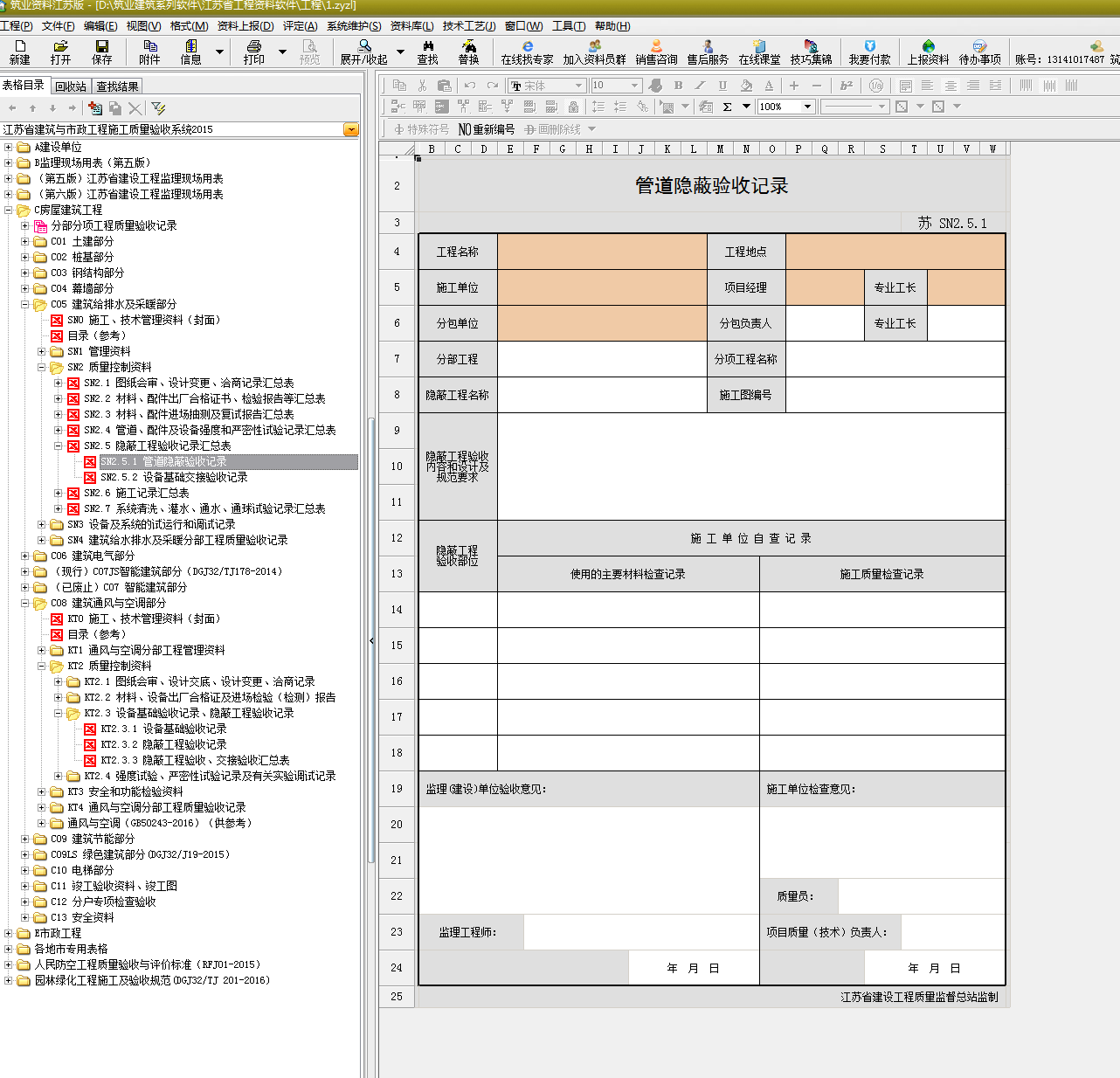The image size is (1120, 1078).
Task: Click the 特殊符号 special symbol button
Action: click(x=421, y=129)
